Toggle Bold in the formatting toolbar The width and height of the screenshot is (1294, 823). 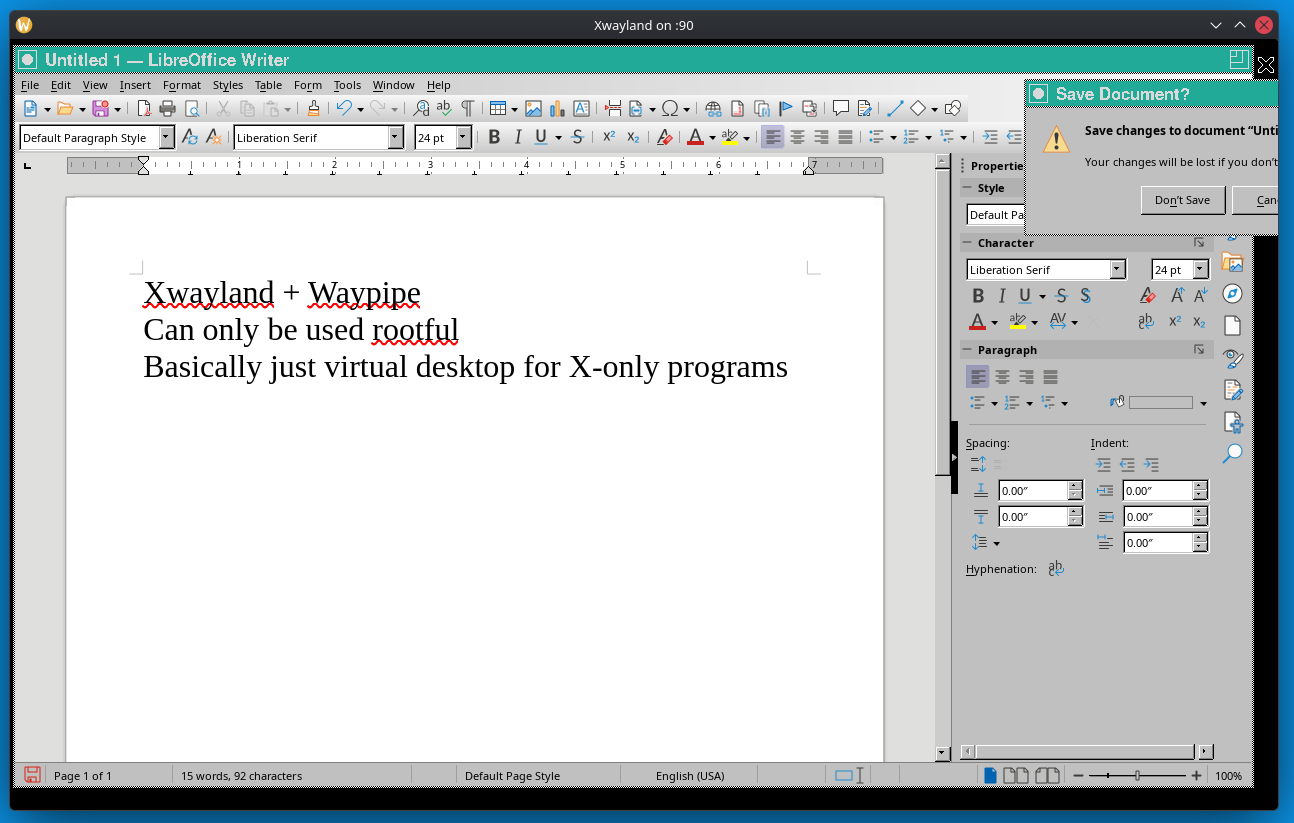tap(494, 137)
